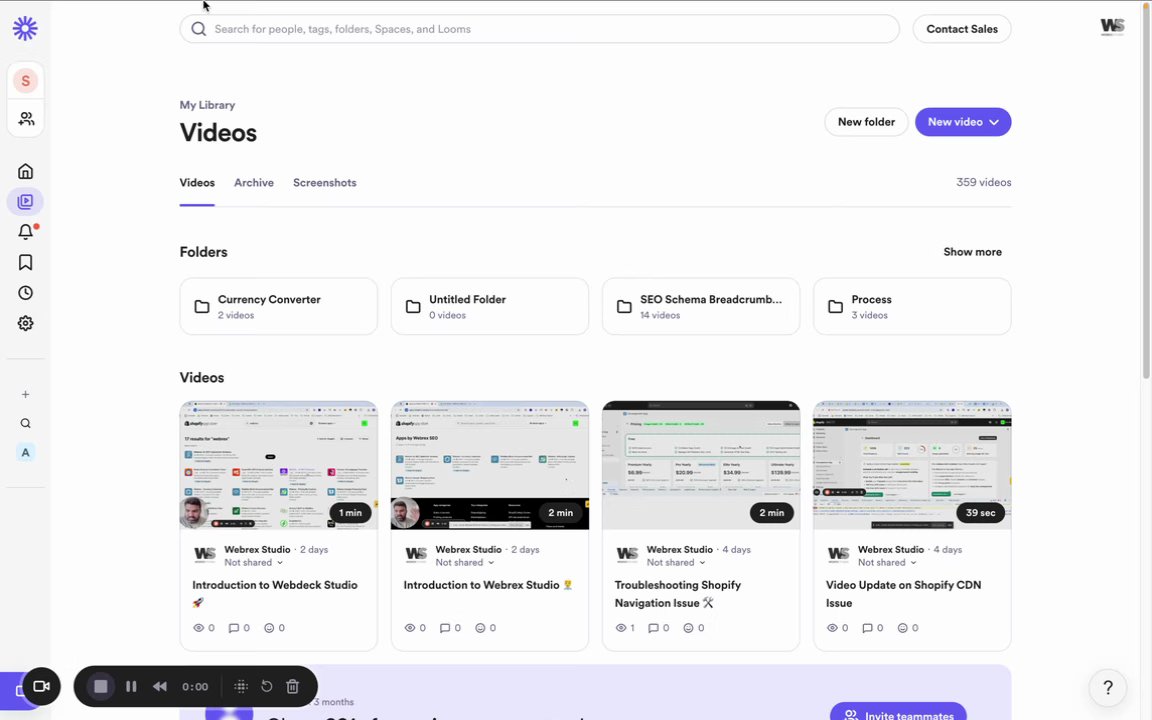The height and width of the screenshot is (720, 1152).
Task: Click reaction smiley on Troubleshooting Shopify Navigation card
Action: coord(688,628)
